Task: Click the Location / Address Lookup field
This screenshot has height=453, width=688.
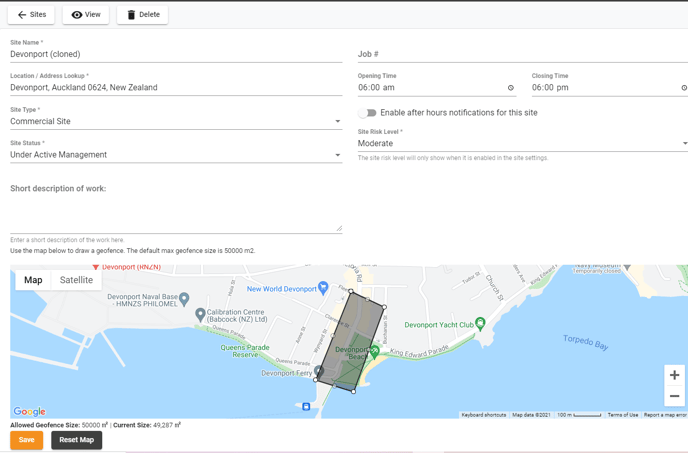Action: click(176, 87)
